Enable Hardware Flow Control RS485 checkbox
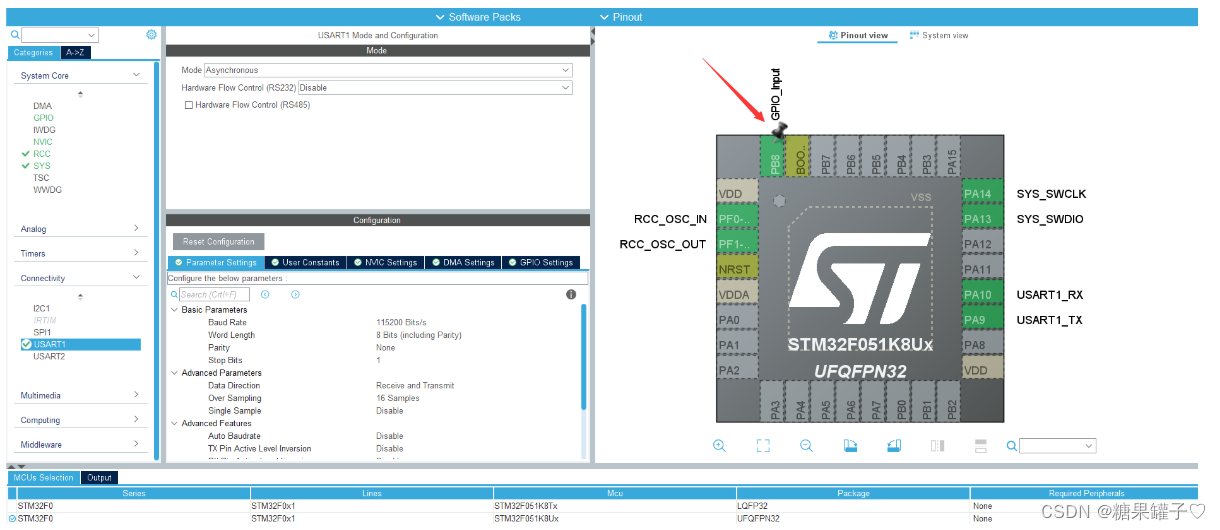This screenshot has height=530, width=1220. coord(189,105)
